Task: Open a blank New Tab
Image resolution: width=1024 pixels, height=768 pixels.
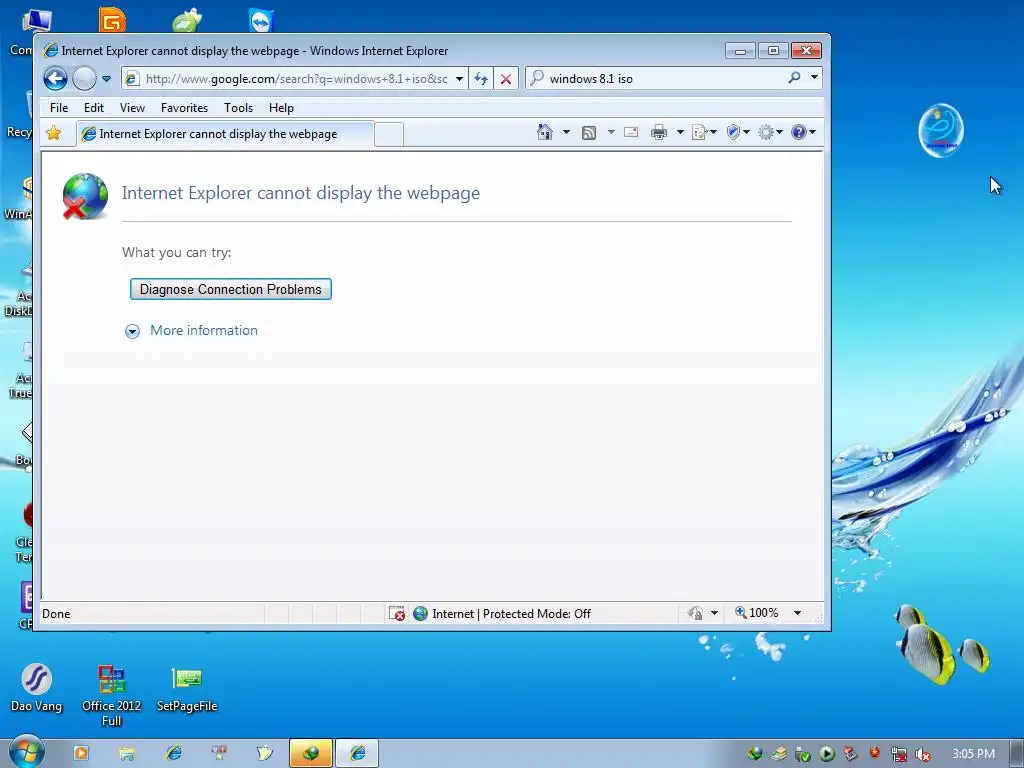Action: pyautogui.click(x=389, y=135)
